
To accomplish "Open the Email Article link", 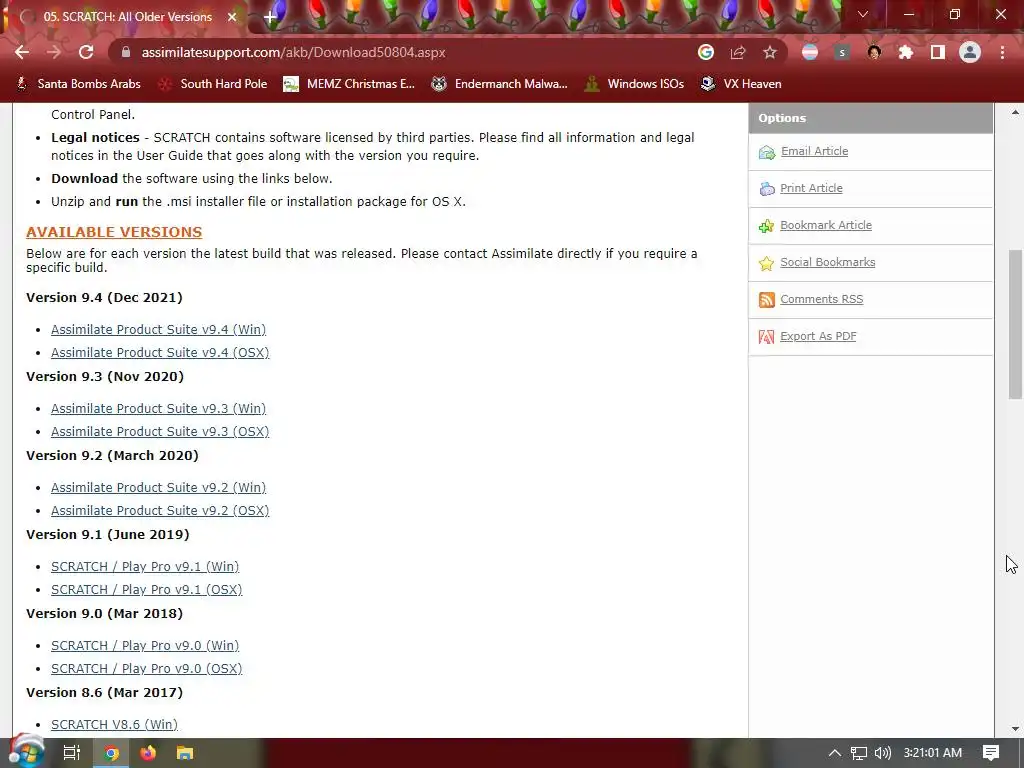I will tap(814, 151).
